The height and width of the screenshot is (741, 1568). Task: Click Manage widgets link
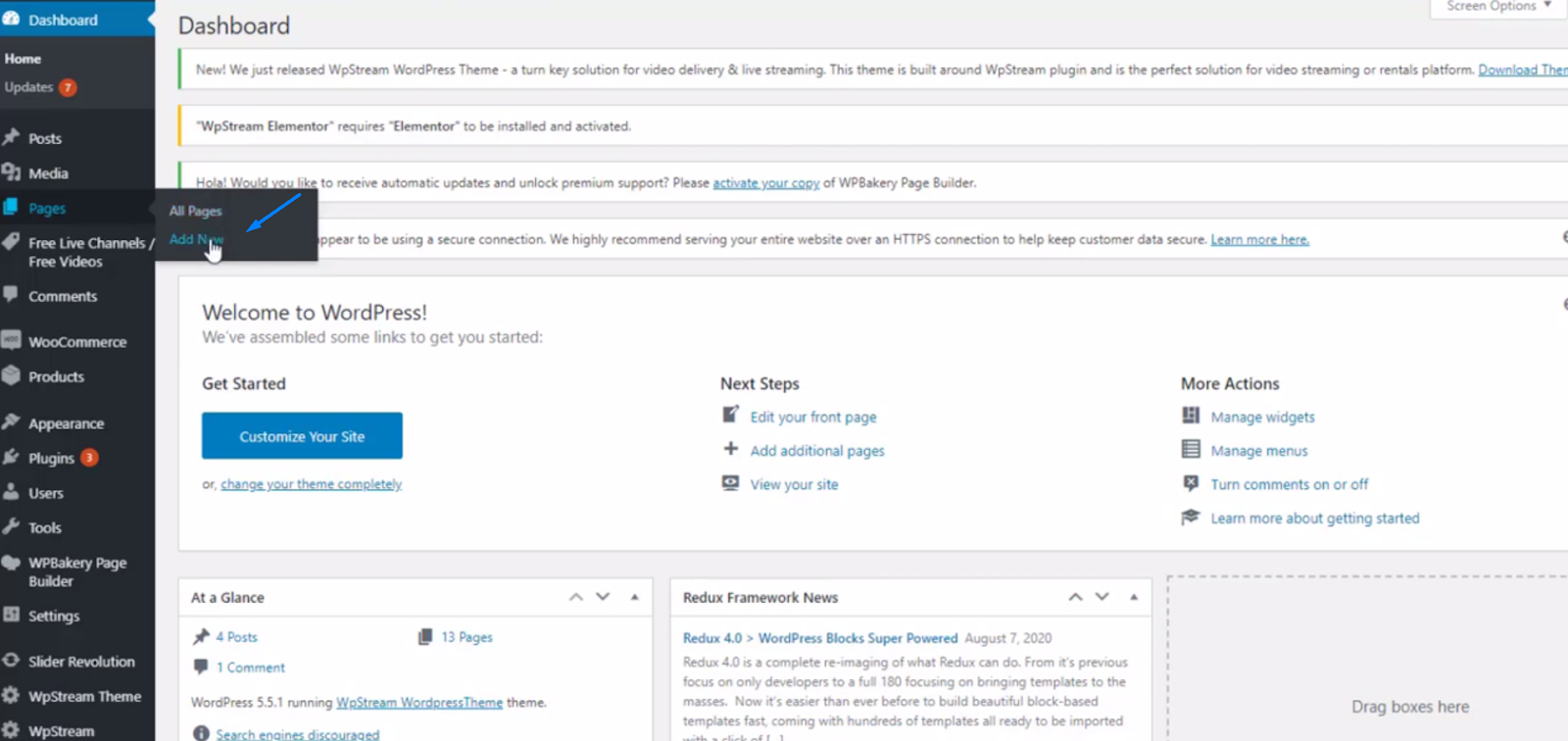pos(1263,417)
